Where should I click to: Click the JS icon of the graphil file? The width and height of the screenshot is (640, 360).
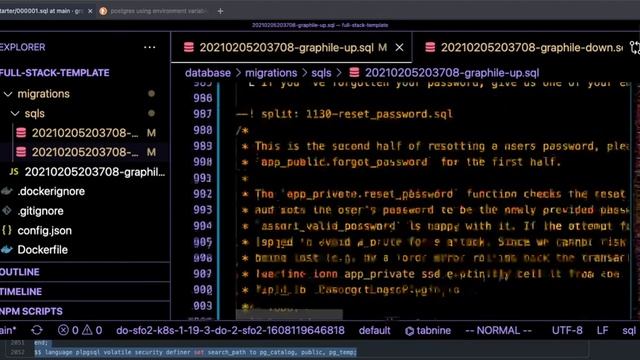click(14, 171)
